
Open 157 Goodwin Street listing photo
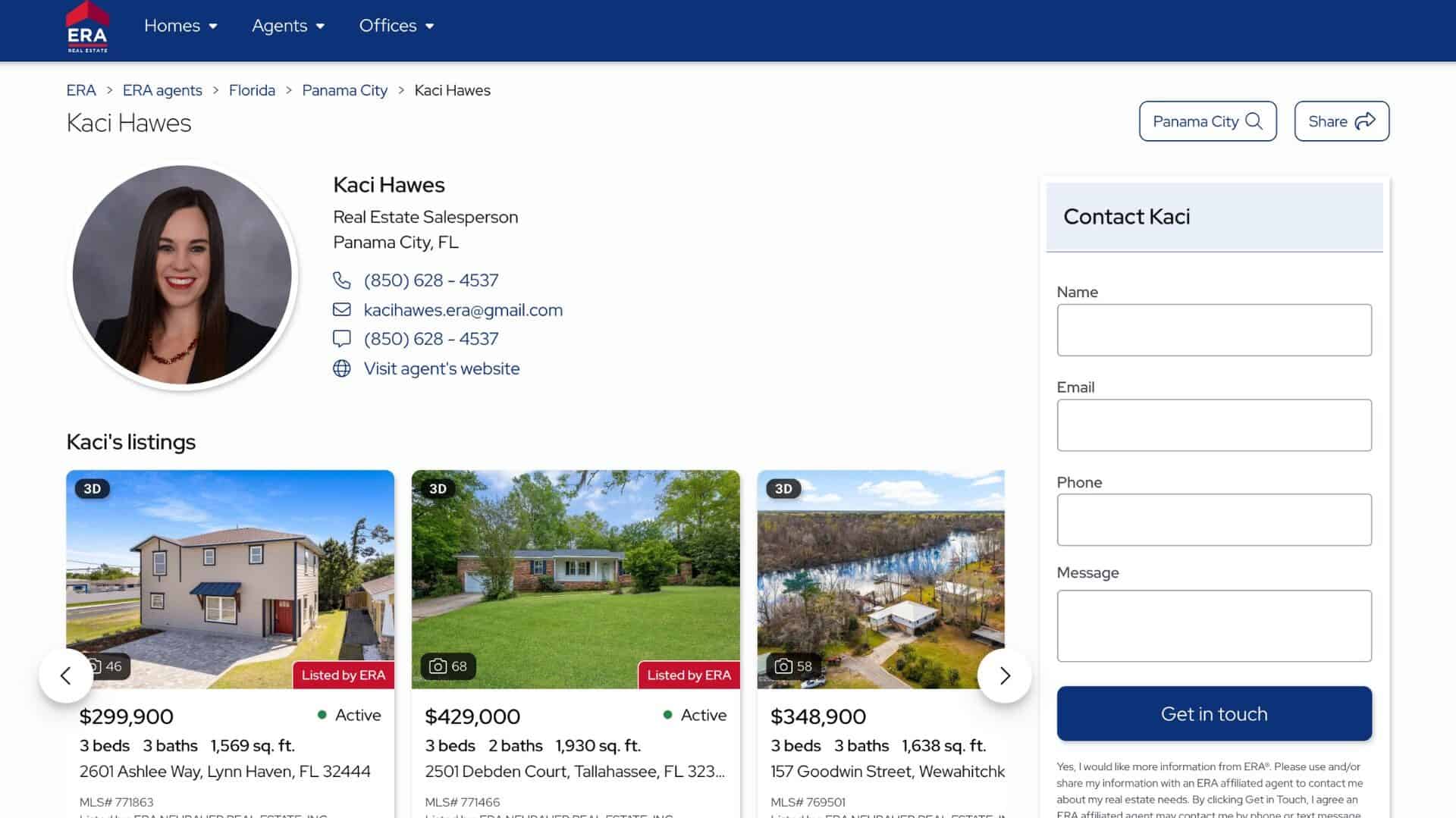880,579
